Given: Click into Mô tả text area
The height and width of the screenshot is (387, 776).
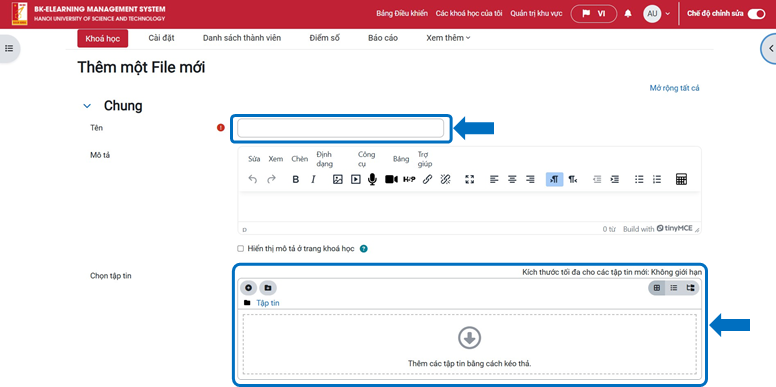Looking at the screenshot, I should pyautogui.click(x=469, y=207).
